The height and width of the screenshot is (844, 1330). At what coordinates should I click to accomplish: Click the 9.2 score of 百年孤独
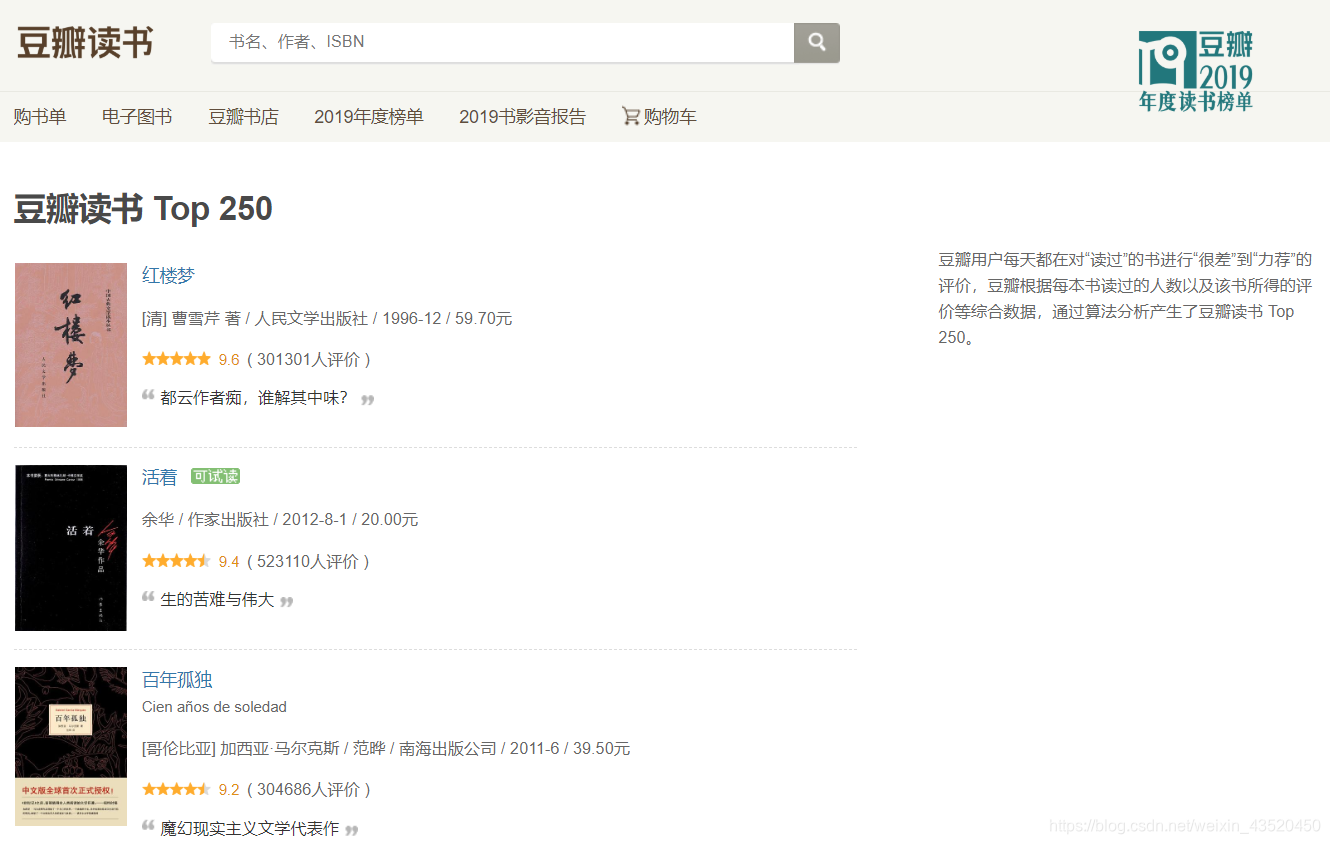point(229,790)
